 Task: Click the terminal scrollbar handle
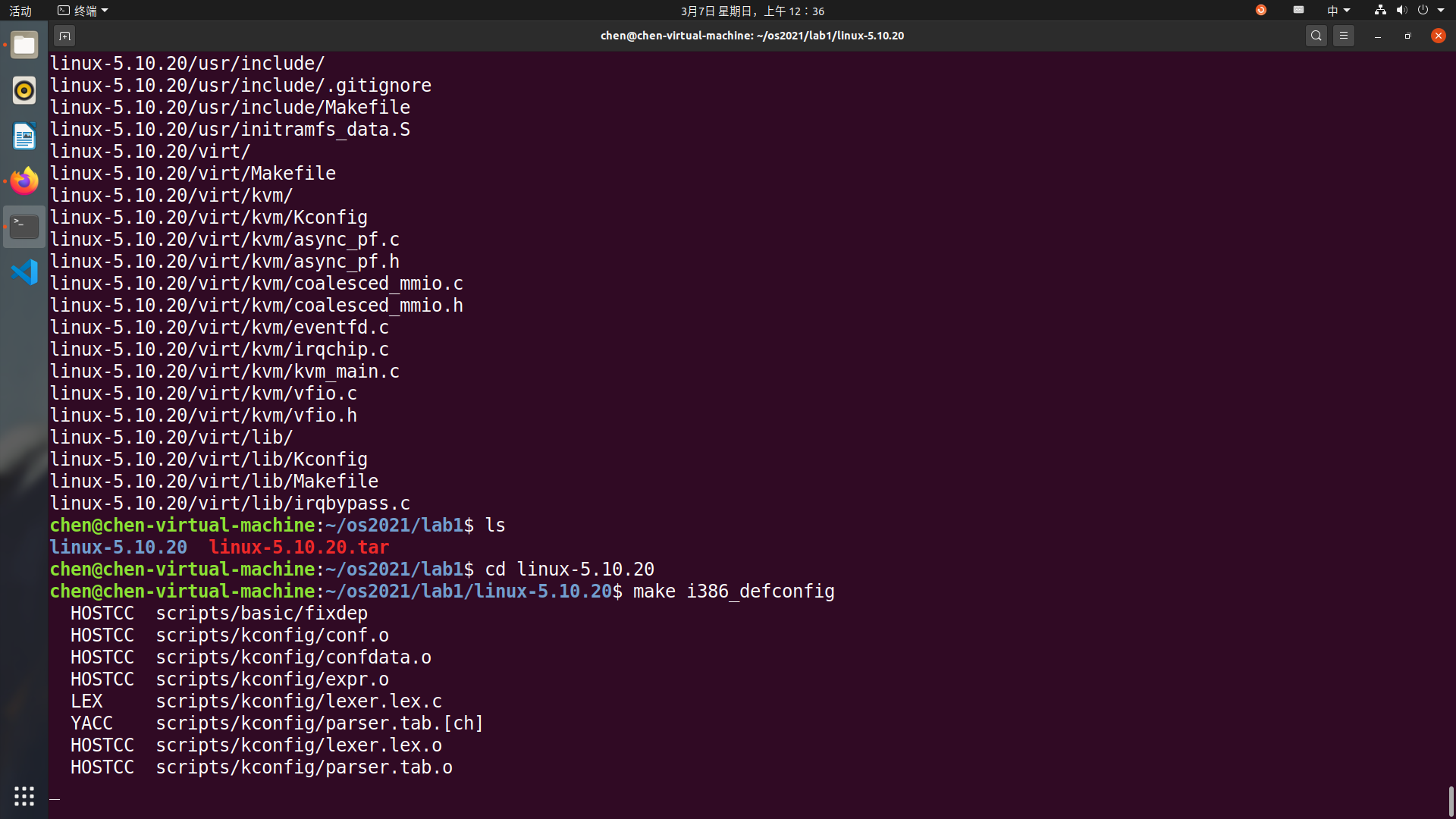[x=1451, y=801]
